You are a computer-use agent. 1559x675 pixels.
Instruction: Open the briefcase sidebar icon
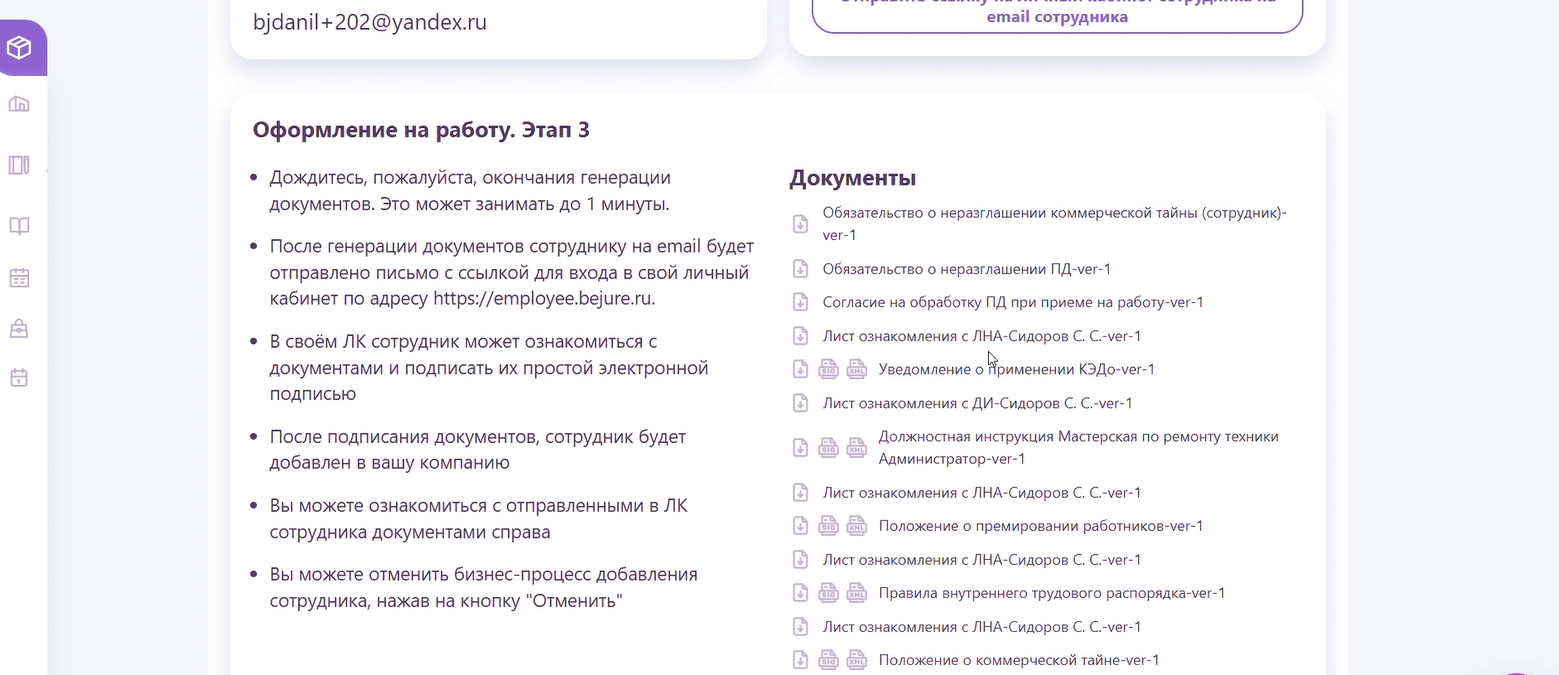coord(19,328)
